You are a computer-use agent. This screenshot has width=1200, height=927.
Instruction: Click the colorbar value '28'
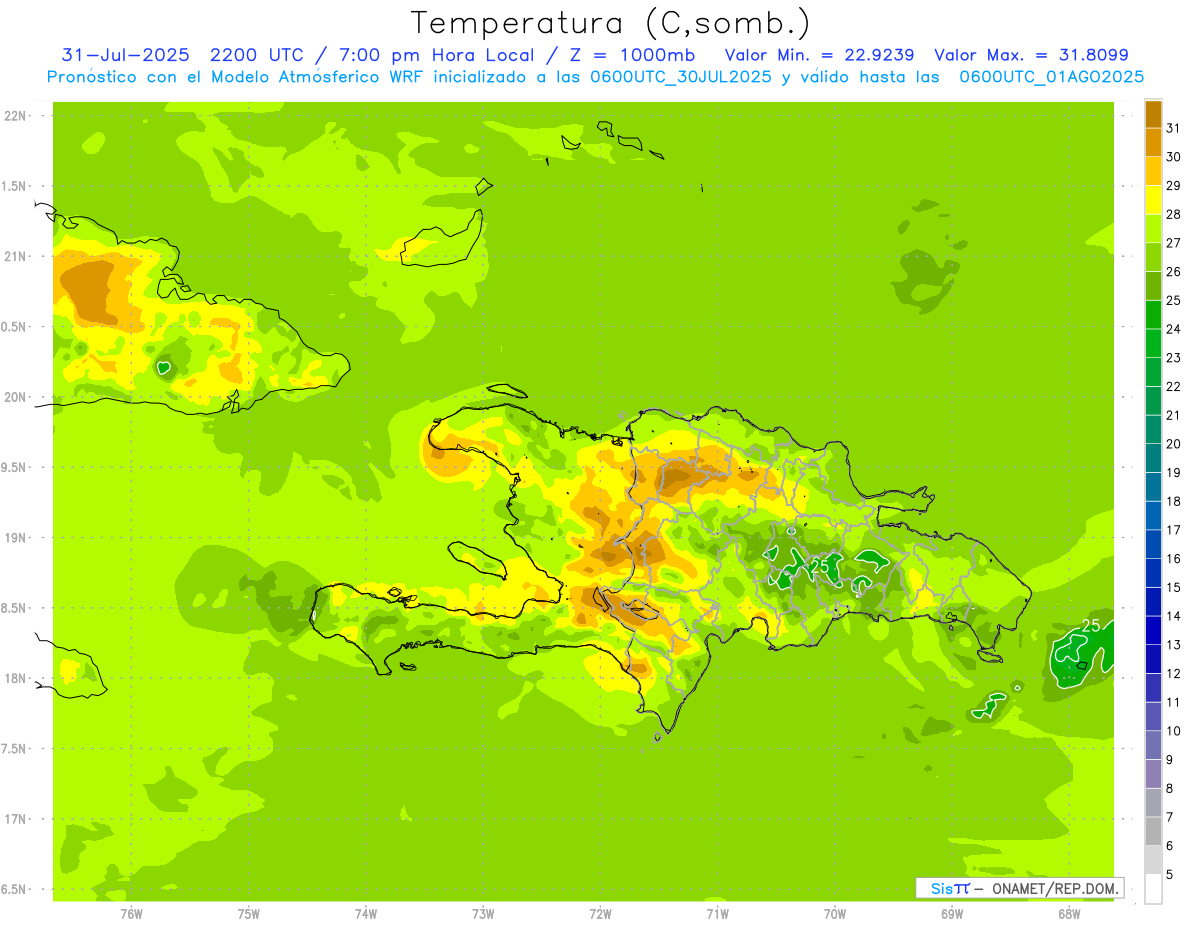click(x=1173, y=214)
